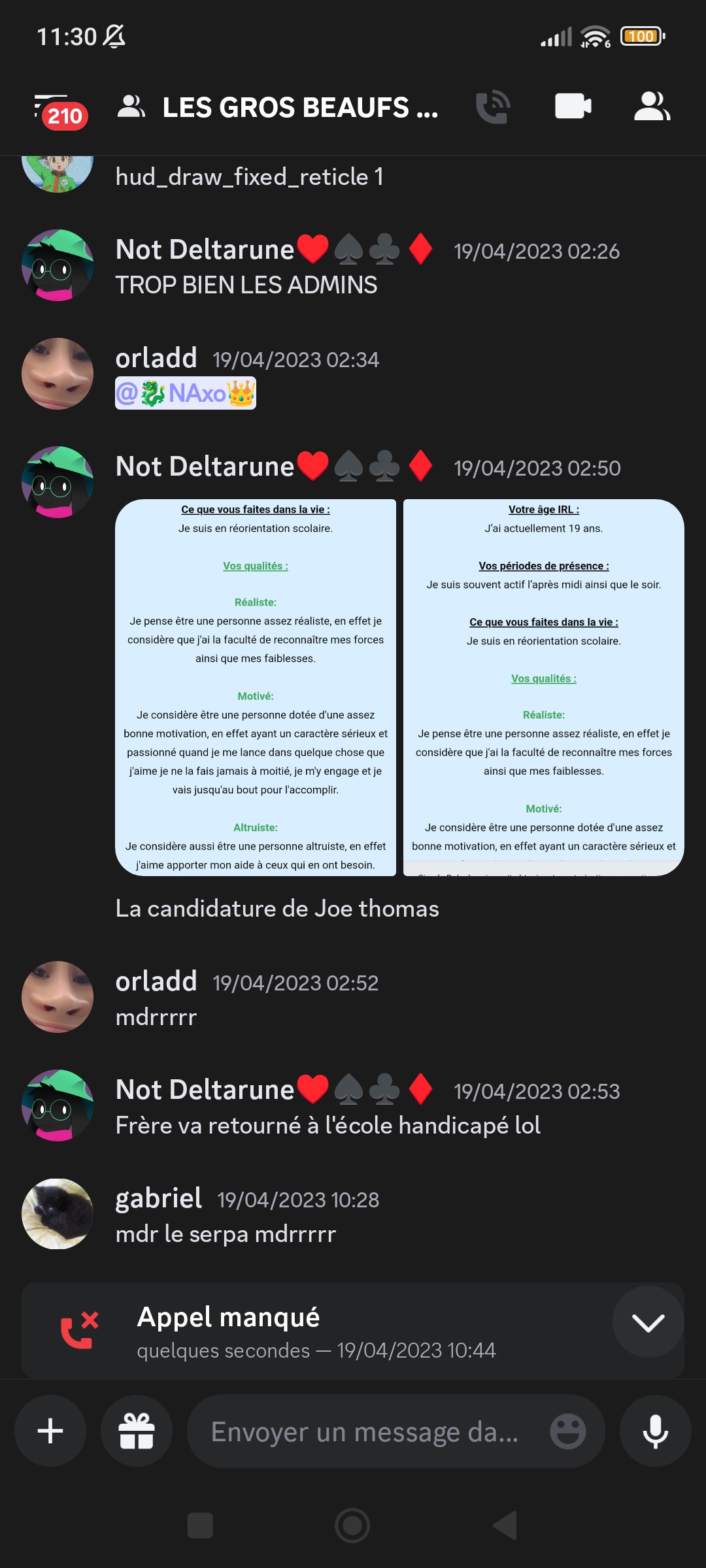The image size is (706, 1568).
Task: Tap the Not Deltarune username at 02:26
Action: [205, 250]
